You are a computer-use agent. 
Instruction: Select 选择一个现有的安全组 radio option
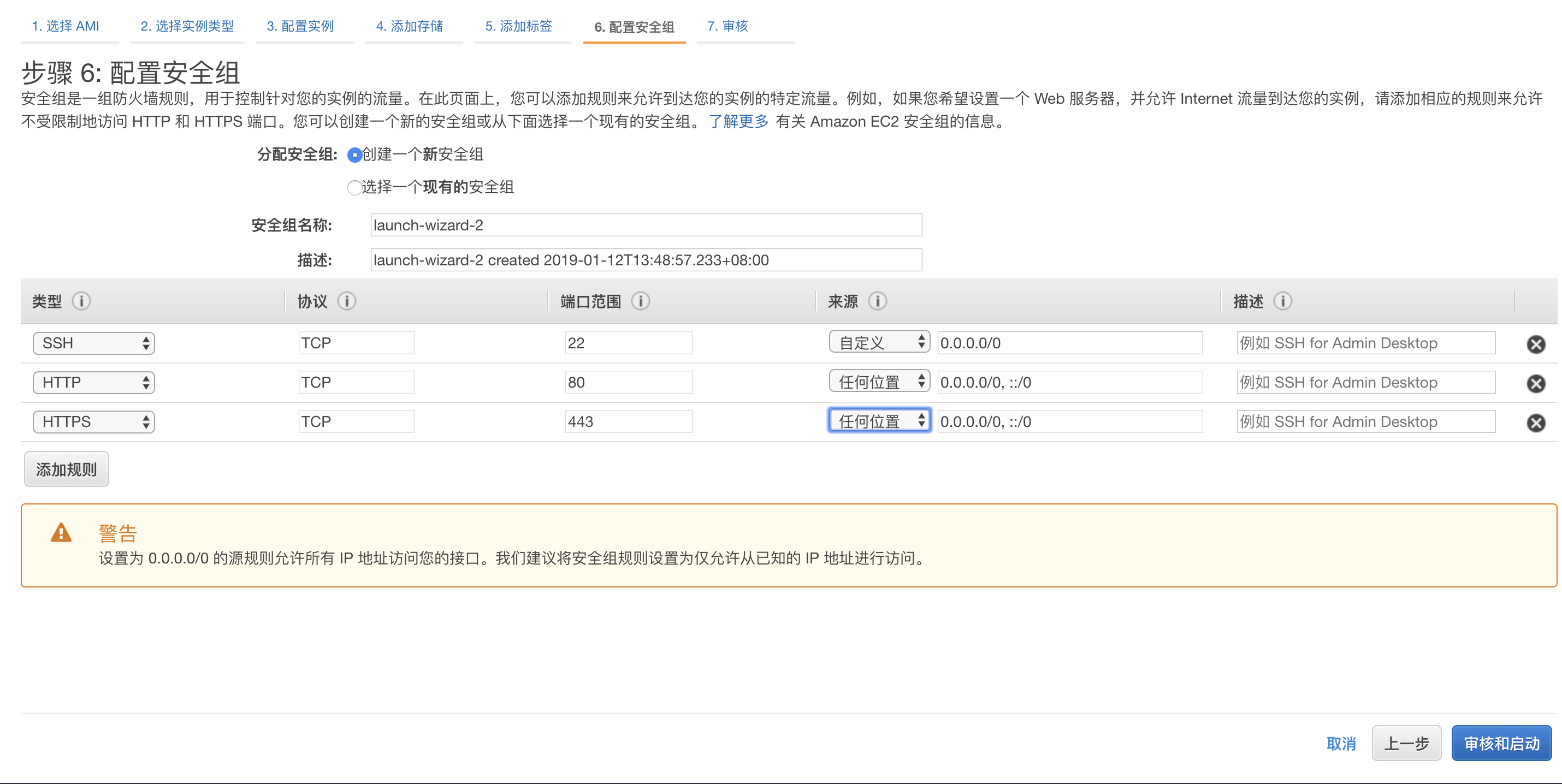pyautogui.click(x=354, y=188)
